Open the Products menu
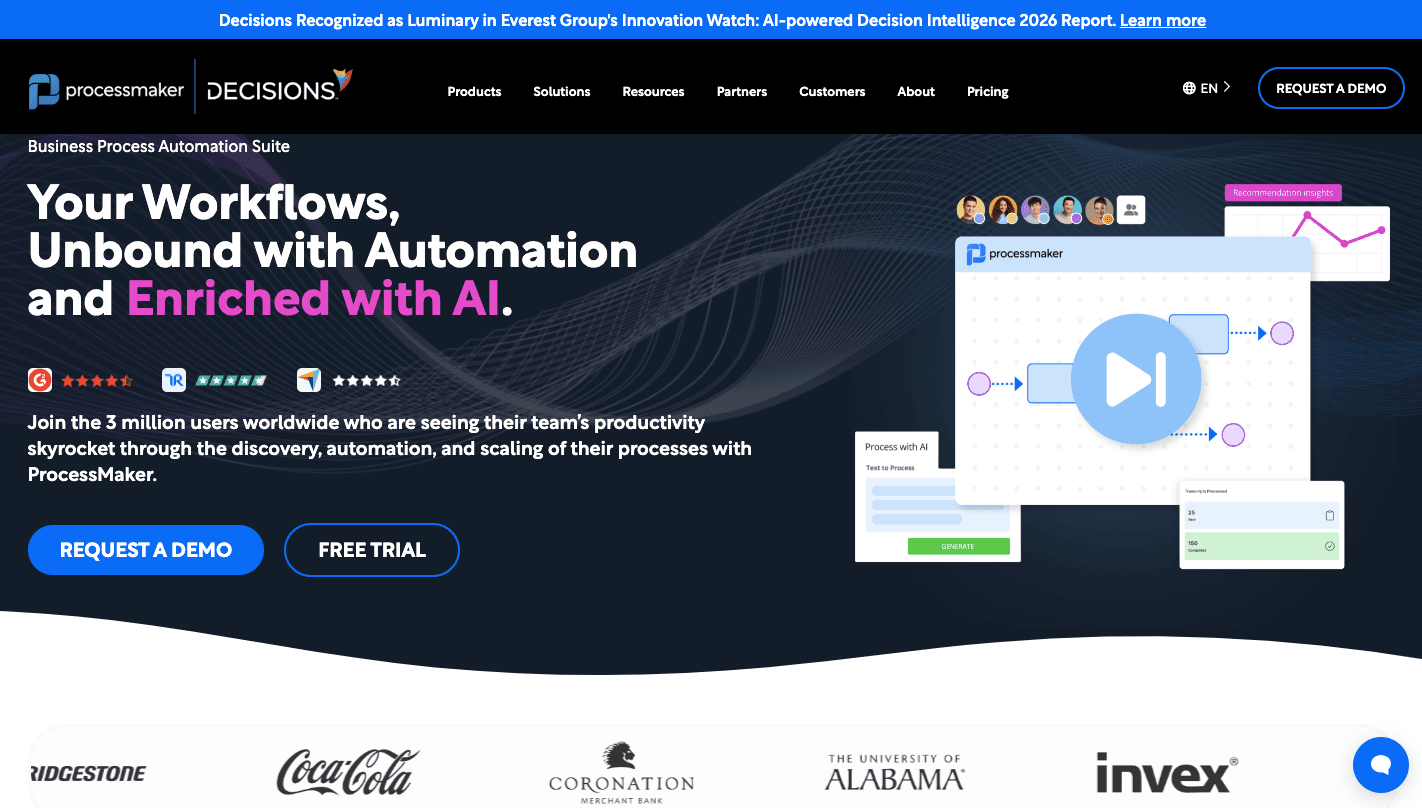This screenshot has width=1422, height=808. pos(474,91)
